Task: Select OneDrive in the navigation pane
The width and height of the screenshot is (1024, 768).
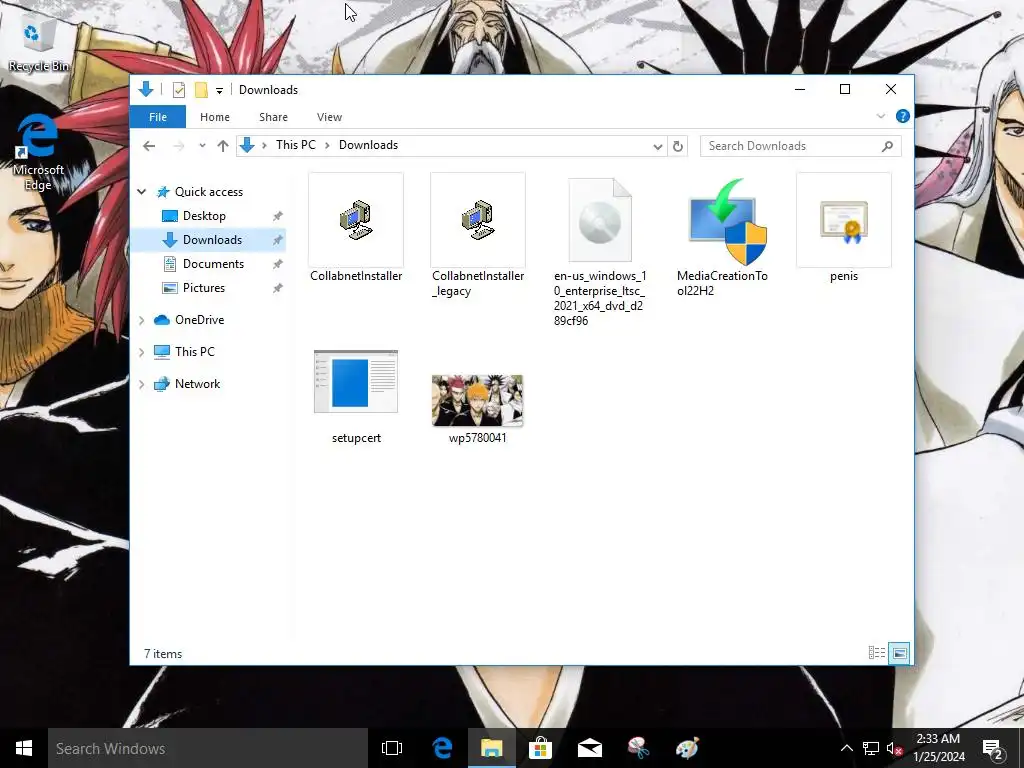Action: (x=199, y=319)
